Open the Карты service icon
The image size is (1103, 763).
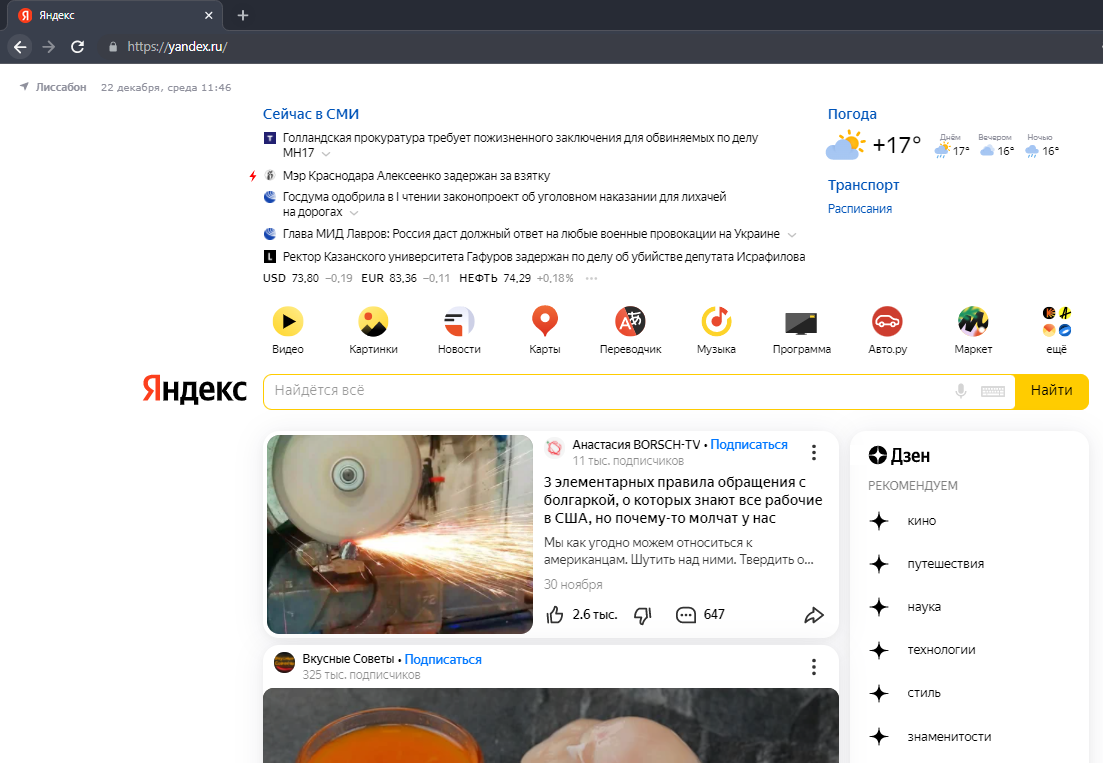coord(544,321)
